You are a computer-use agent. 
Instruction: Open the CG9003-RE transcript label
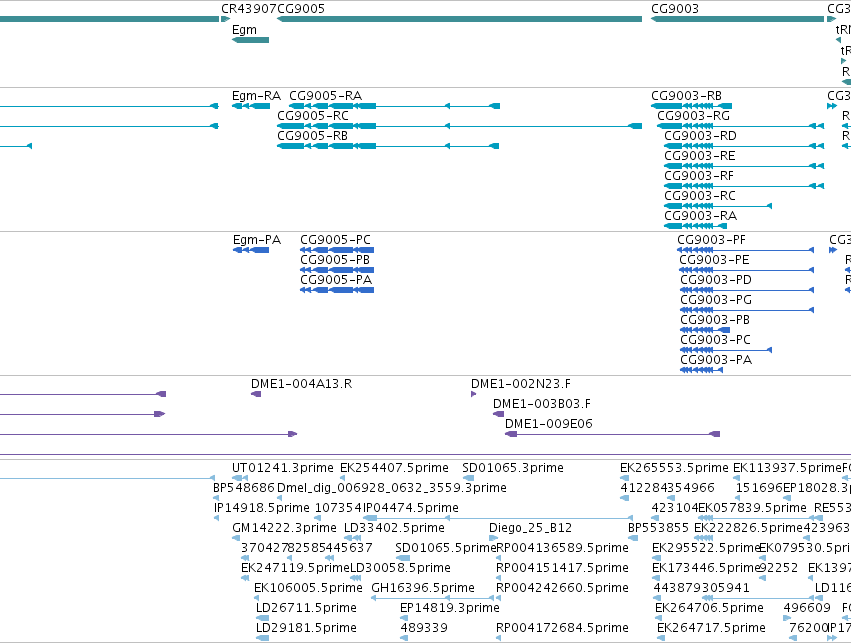[x=700, y=156]
